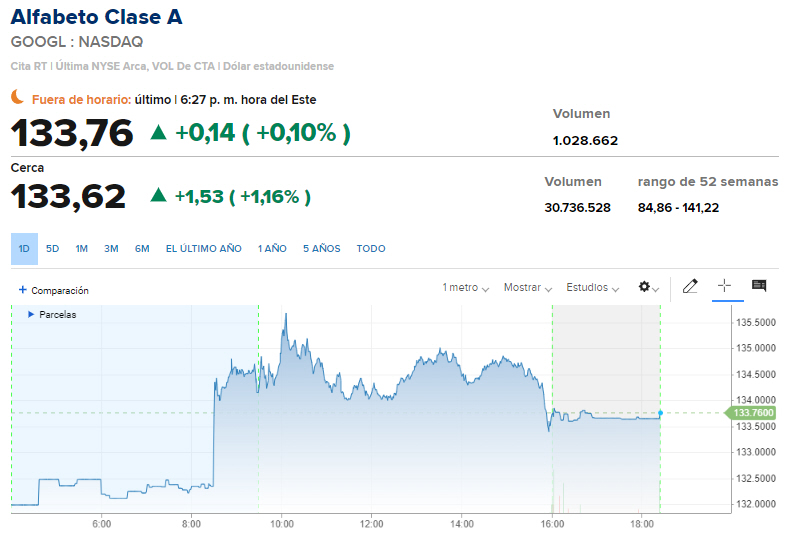Click the blue last-price dot on chart

coord(660,413)
